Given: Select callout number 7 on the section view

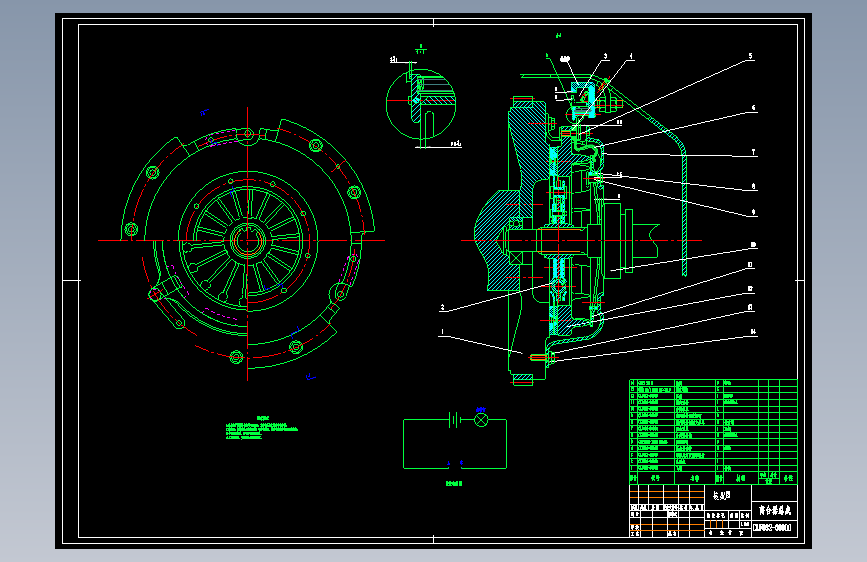Looking at the screenshot, I should click(753, 152).
